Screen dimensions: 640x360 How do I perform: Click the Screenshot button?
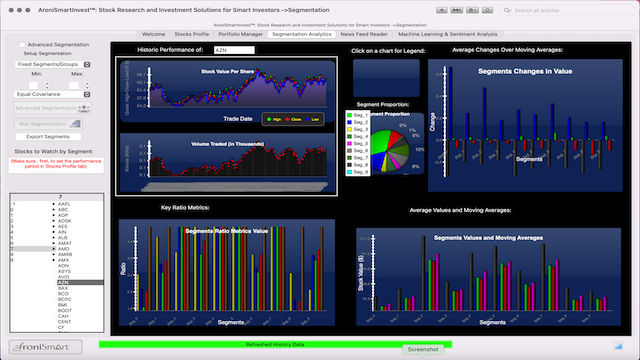coord(423,349)
